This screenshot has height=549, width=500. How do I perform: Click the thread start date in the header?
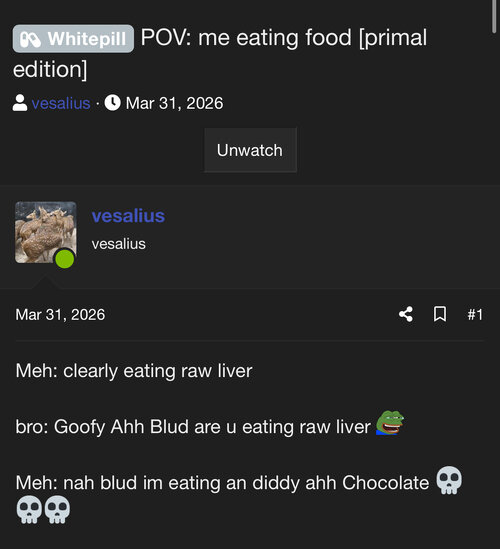coord(174,103)
